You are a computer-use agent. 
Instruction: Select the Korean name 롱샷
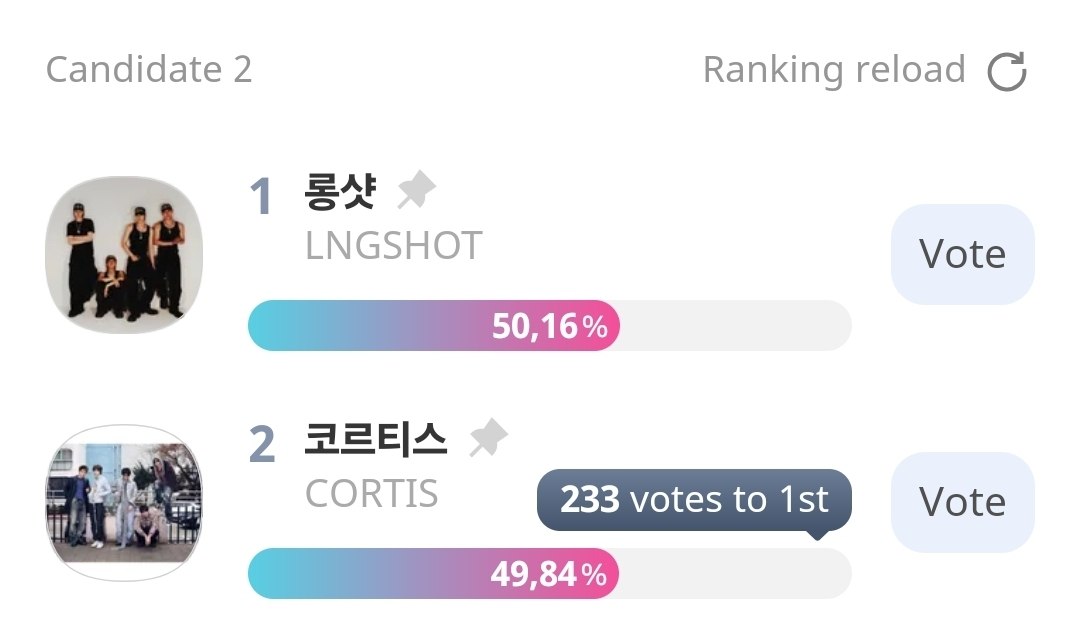(x=340, y=191)
